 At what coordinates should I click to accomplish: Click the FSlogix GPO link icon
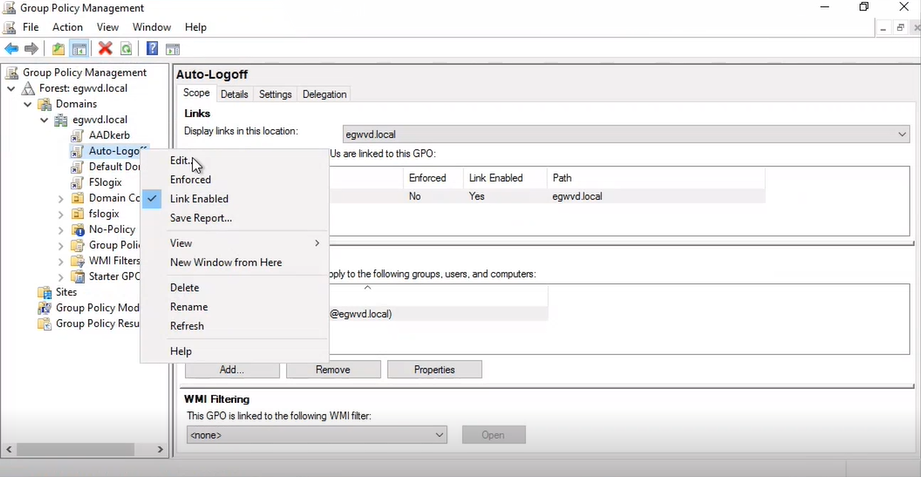tap(77, 182)
